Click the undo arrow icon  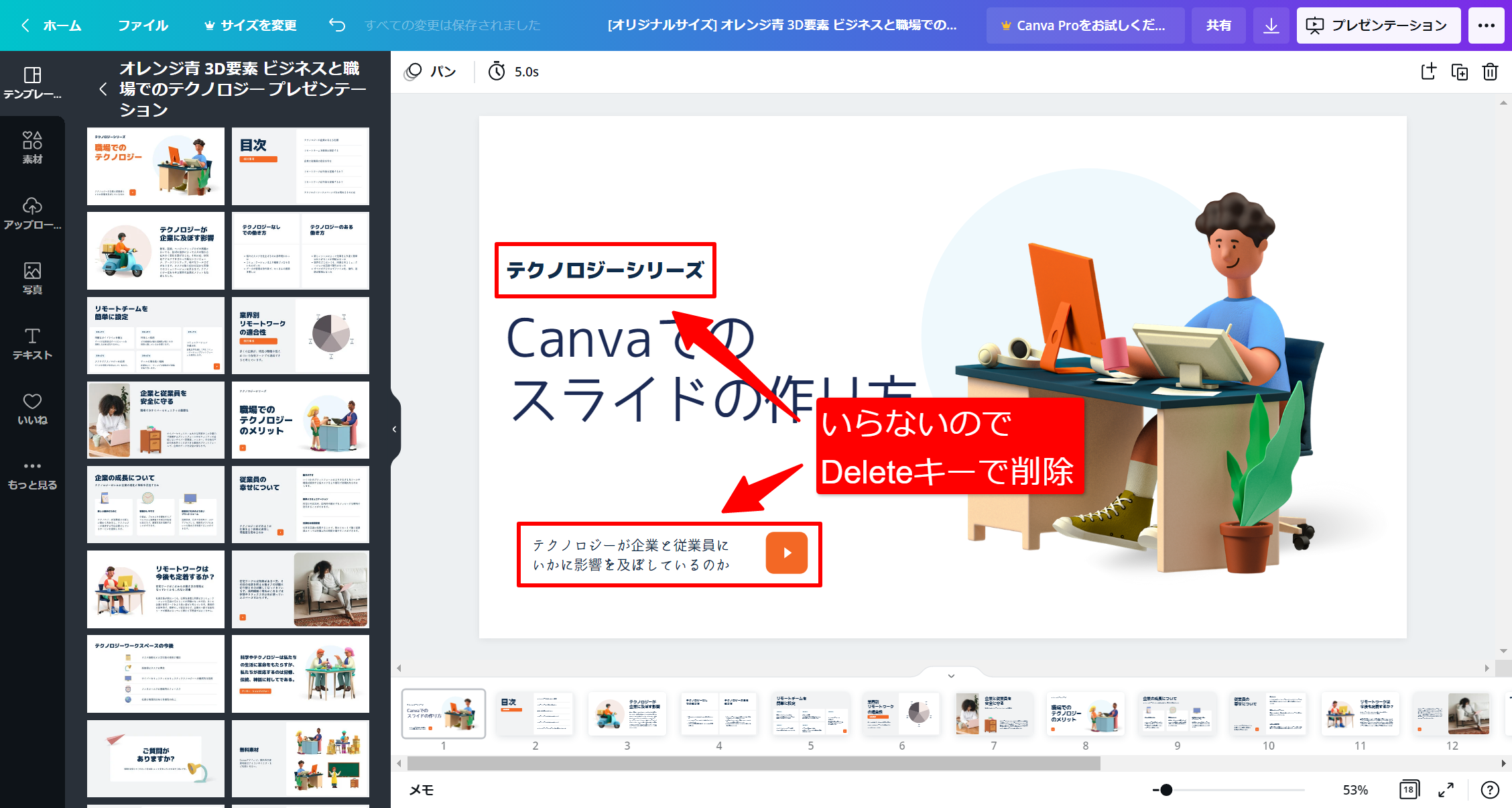pos(337,25)
